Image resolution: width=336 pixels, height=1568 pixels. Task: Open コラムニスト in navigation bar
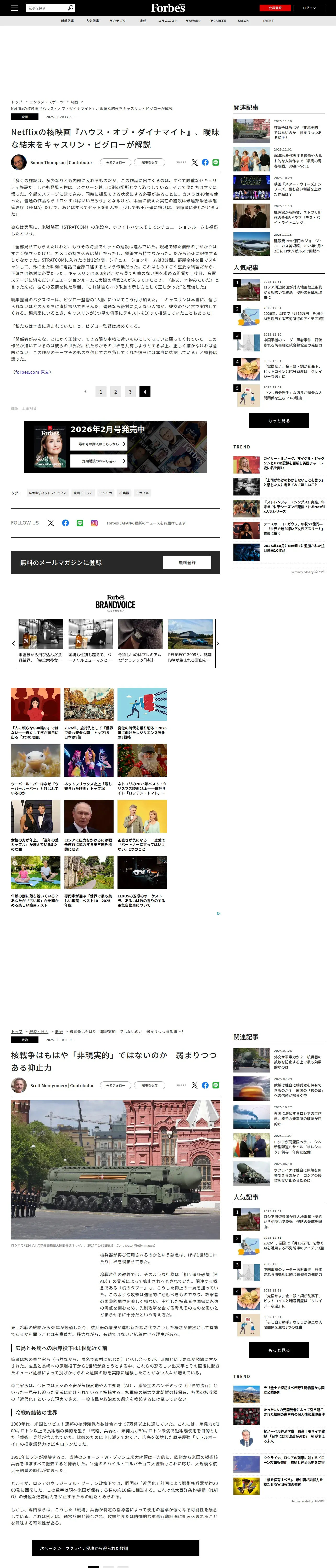tap(168, 21)
